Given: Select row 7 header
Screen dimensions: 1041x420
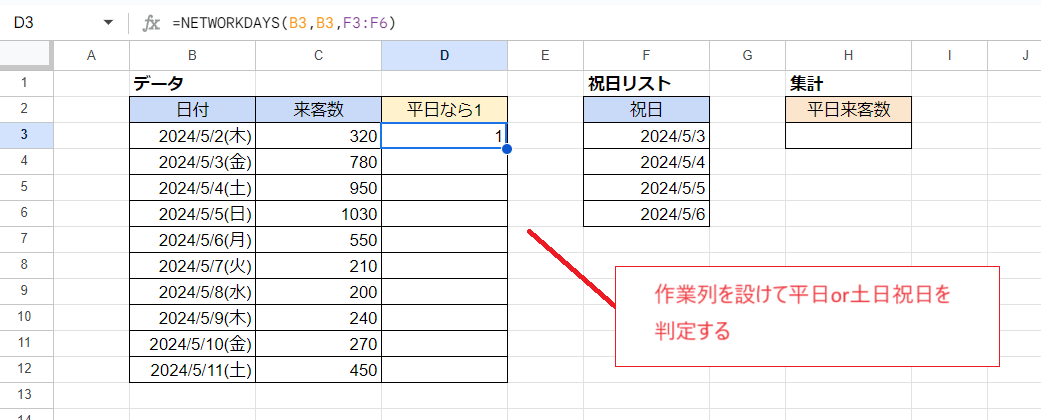Looking at the screenshot, I should click(27, 240).
